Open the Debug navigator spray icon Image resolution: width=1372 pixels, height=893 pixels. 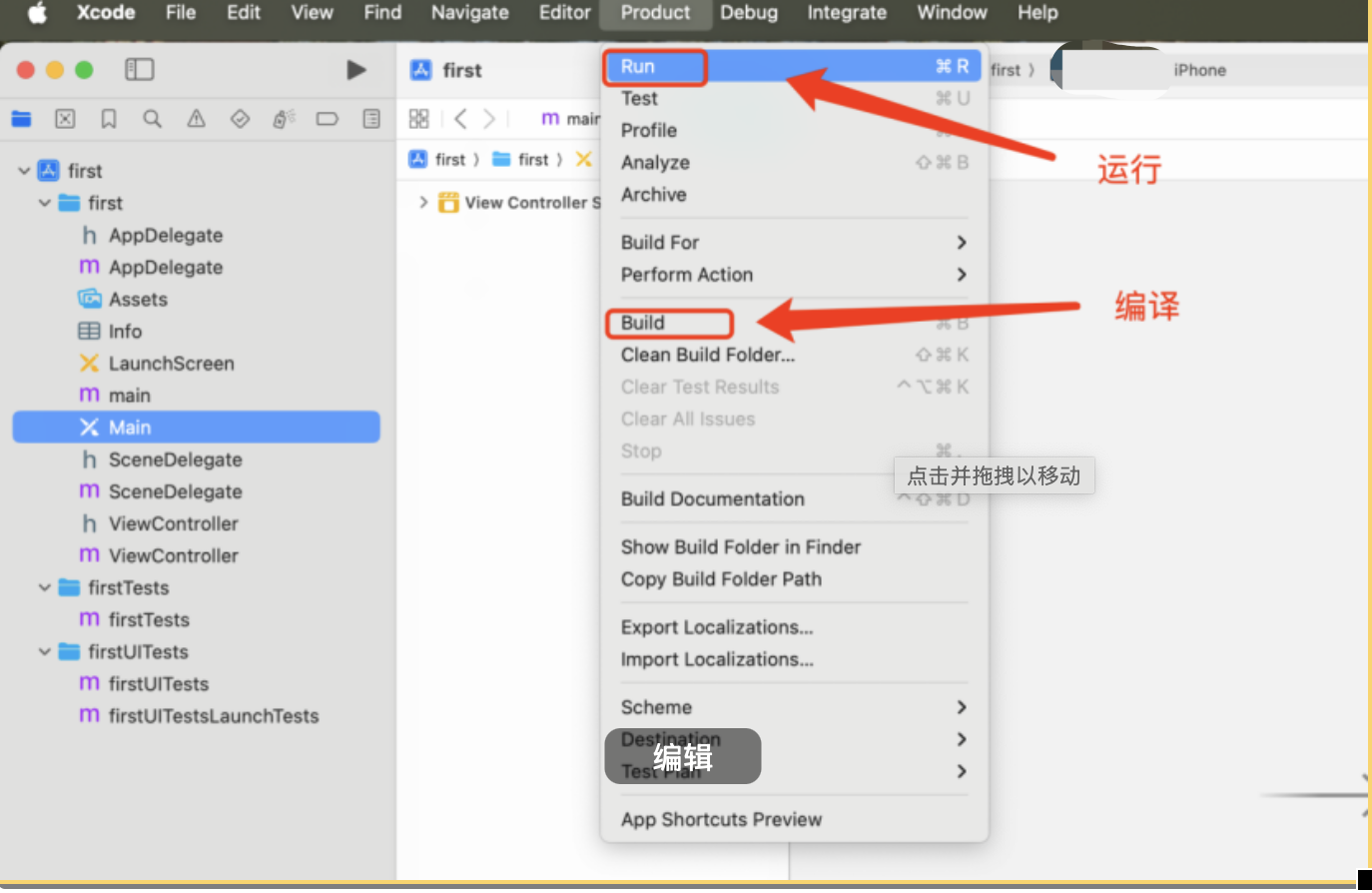pos(284,119)
